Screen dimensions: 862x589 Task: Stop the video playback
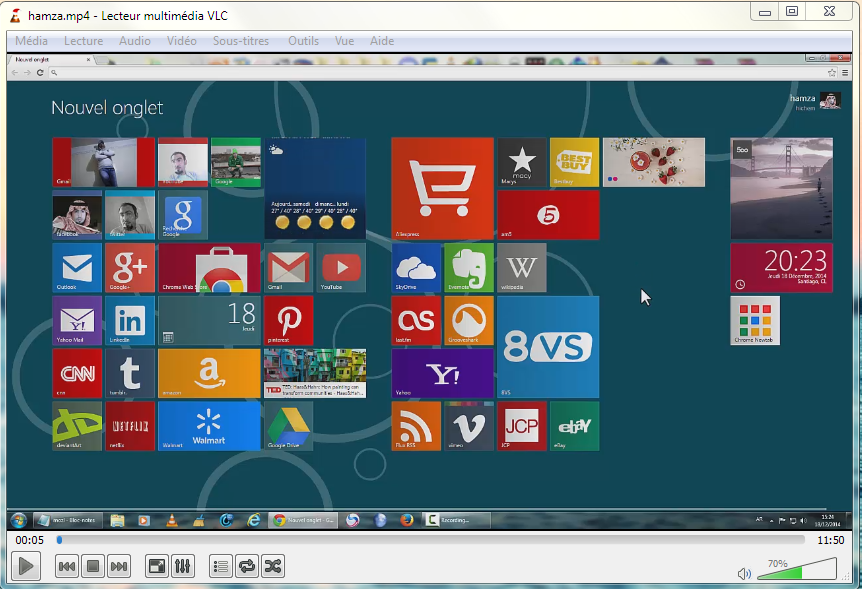(93, 566)
